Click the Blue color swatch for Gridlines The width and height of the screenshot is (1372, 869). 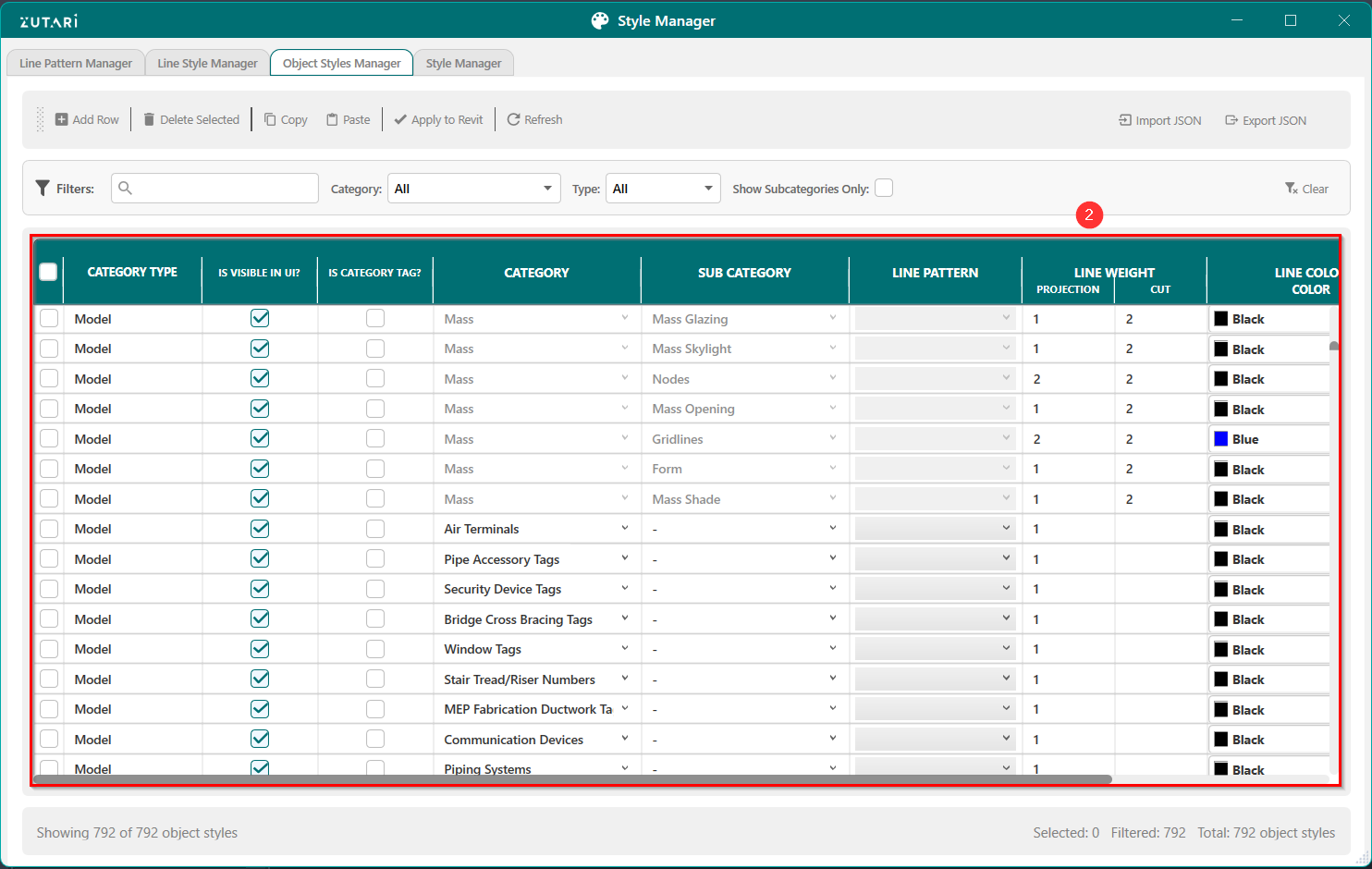[x=1221, y=439]
